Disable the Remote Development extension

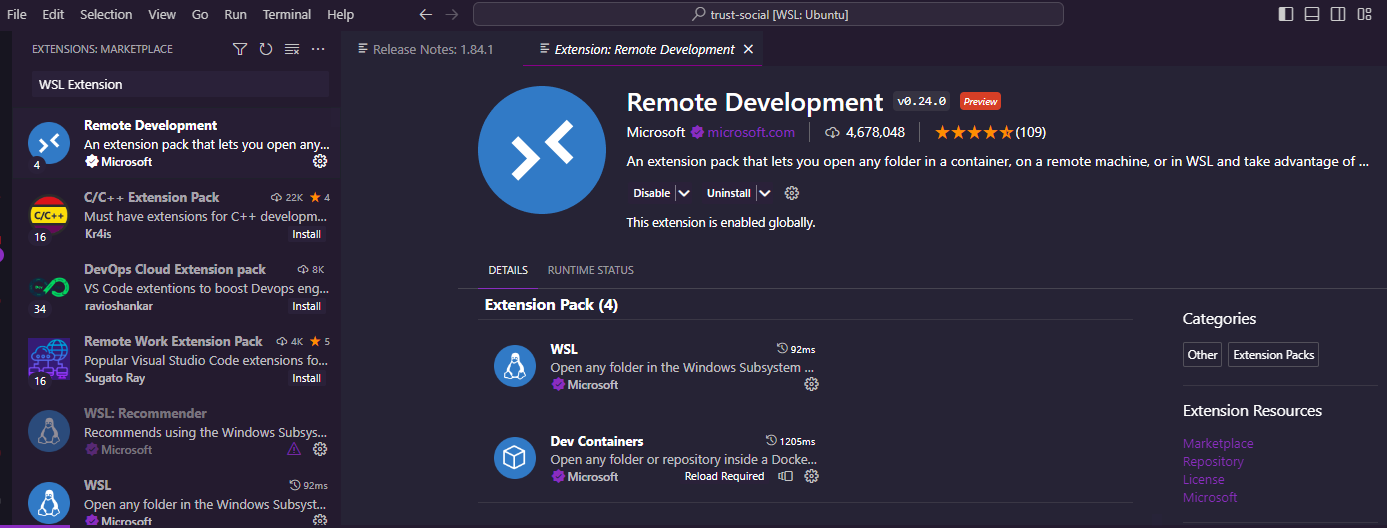[x=651, y=193]
